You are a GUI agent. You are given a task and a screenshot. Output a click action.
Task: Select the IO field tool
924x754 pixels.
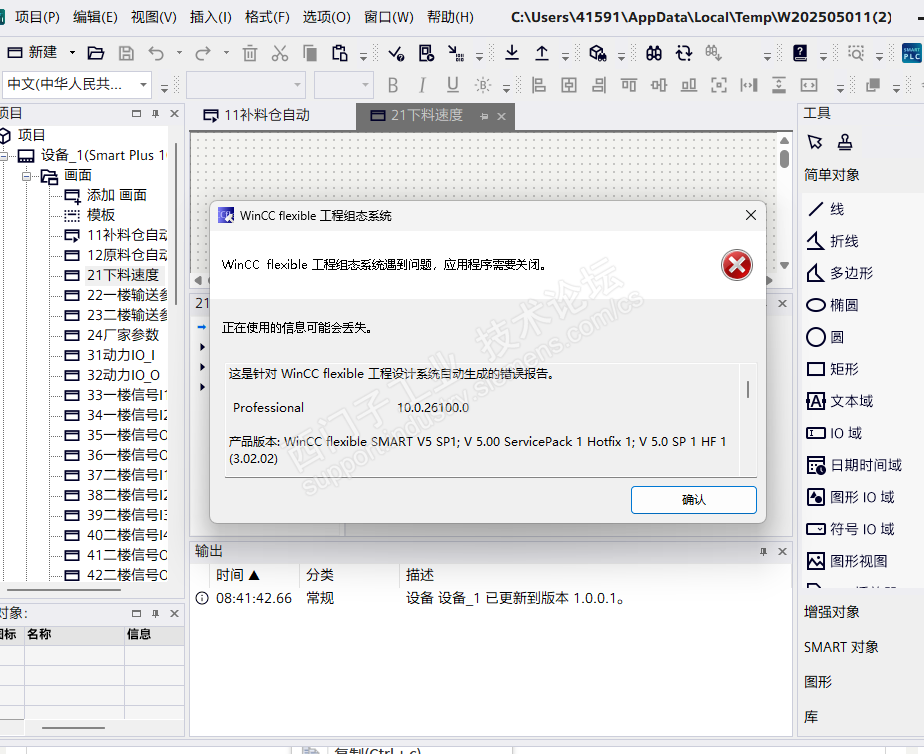pyautogui.click(x=834, y=433)
